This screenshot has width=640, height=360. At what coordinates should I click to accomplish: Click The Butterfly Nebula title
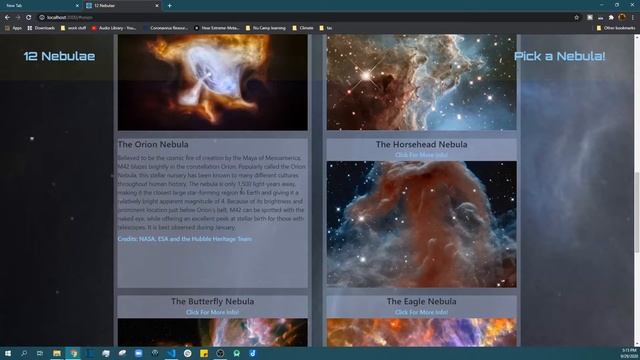click(x=213, y=301)
